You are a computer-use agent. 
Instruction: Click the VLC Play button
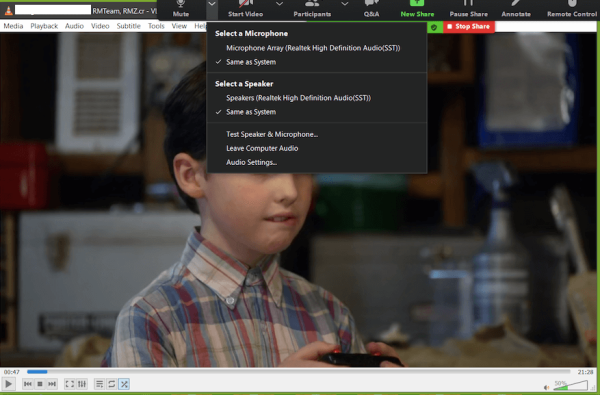point(8,384)
